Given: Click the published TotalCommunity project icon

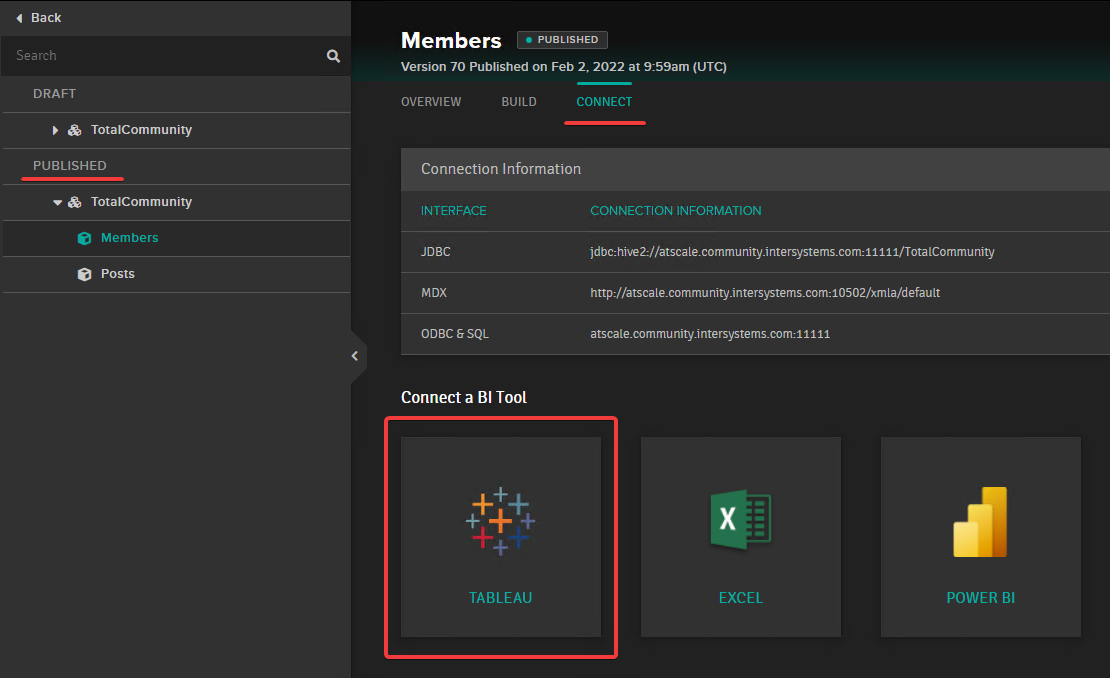Looking at the screenshot, I should 74,202.
